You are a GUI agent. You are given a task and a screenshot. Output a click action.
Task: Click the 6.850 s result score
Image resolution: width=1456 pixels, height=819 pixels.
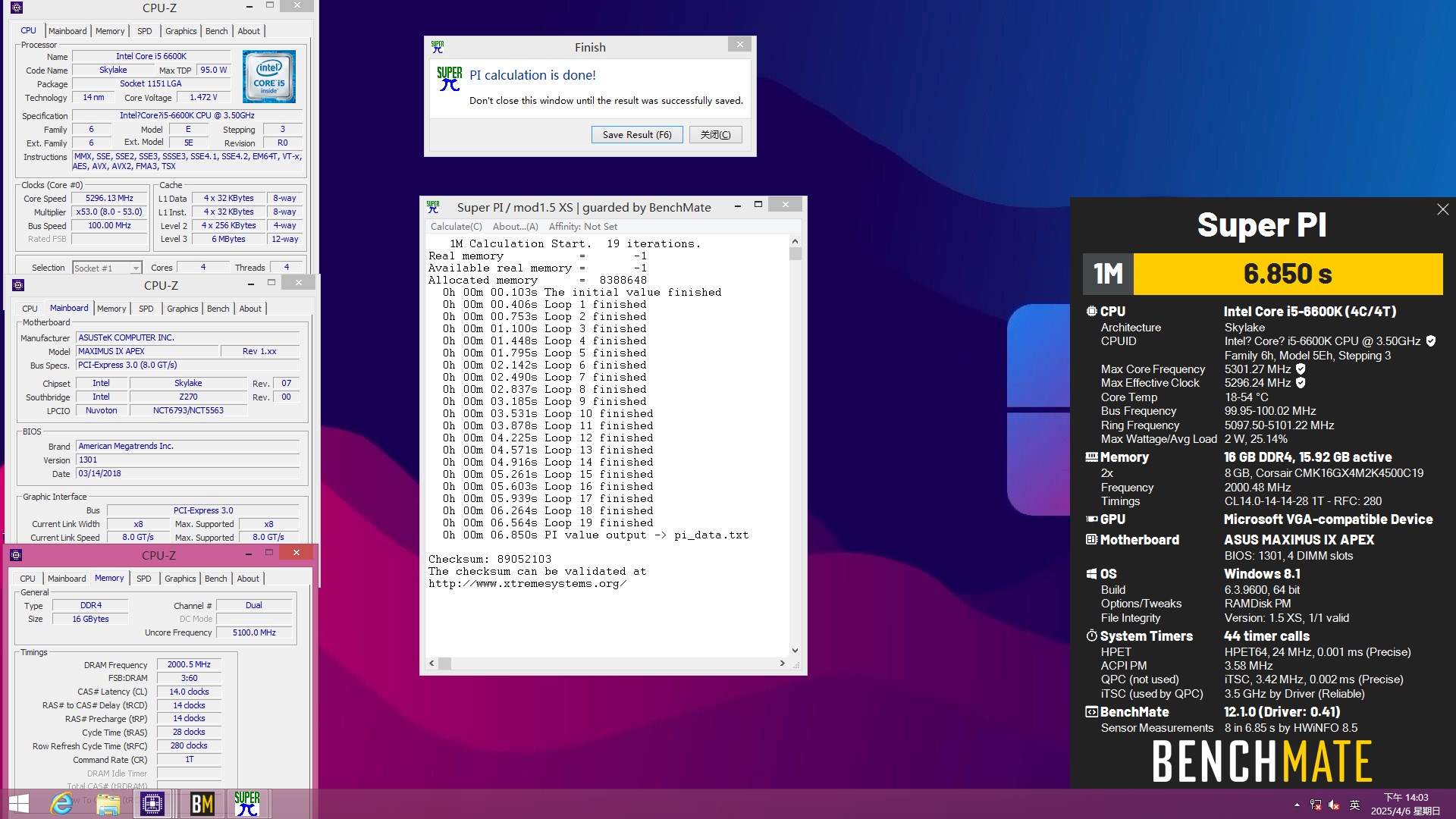pyautogui.click(x=1288, y=274)
